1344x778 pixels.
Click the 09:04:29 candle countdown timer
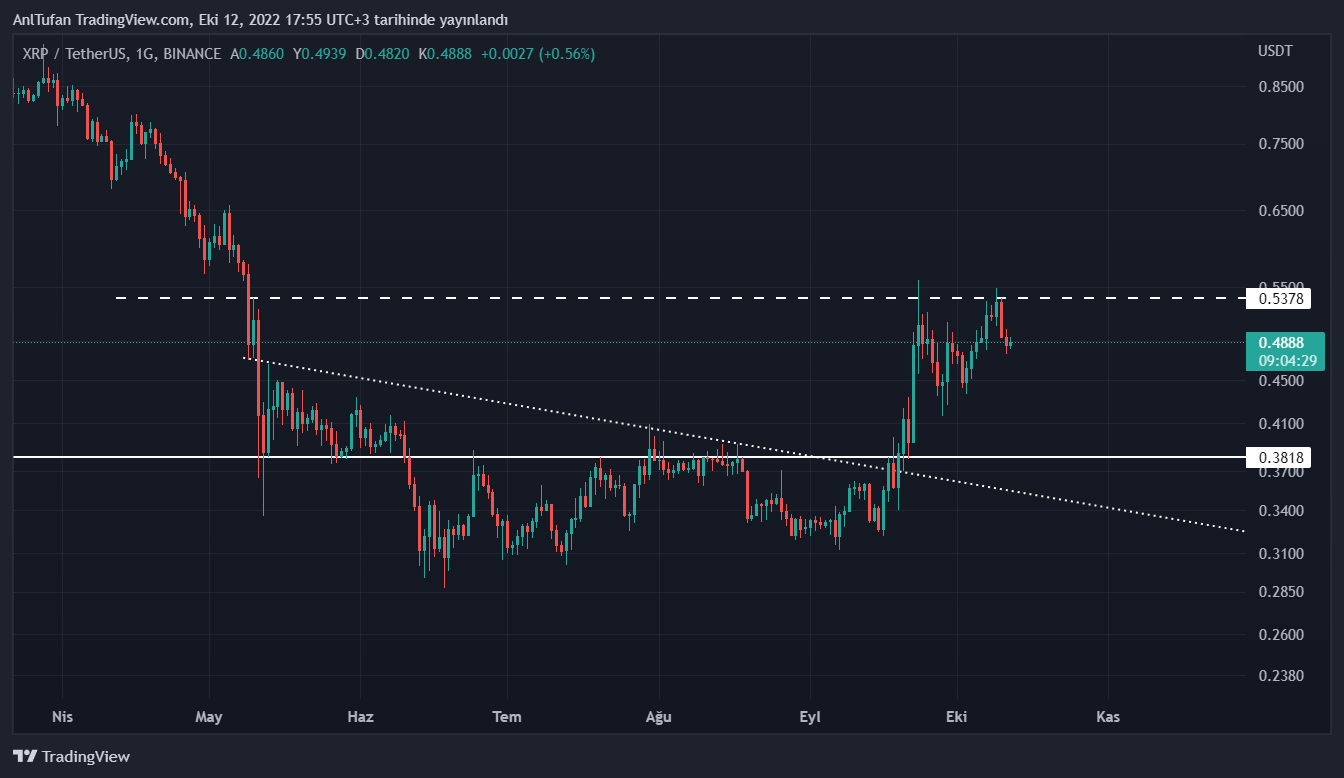(1284, 360)
